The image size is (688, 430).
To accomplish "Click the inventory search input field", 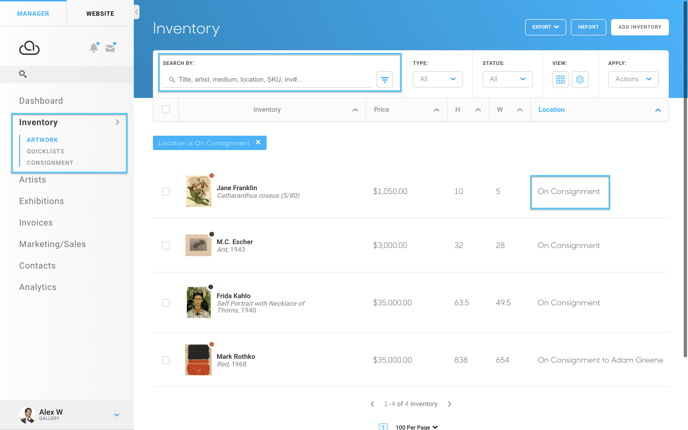I will tap(268, 80).
